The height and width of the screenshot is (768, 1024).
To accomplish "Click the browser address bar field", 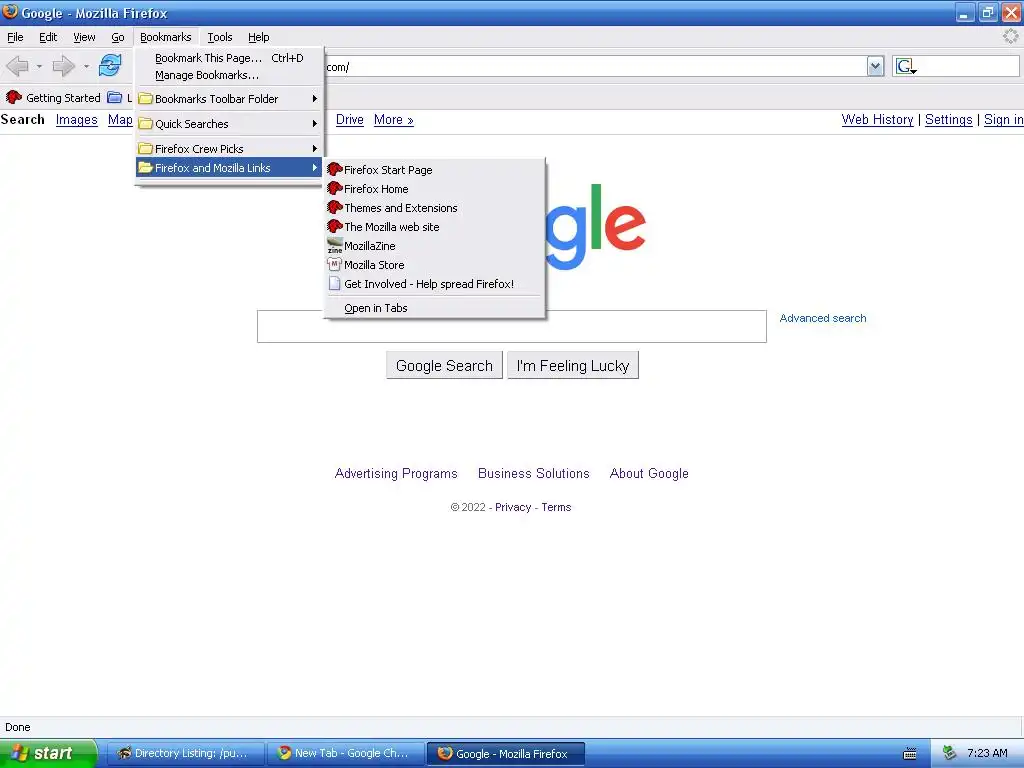I will coord(594,66).
